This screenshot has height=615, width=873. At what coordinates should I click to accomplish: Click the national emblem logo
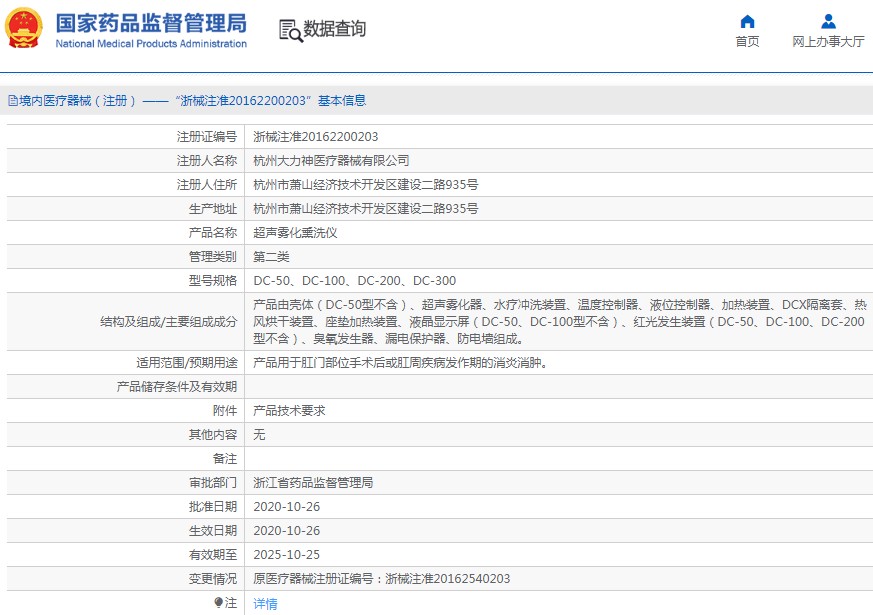23,28
